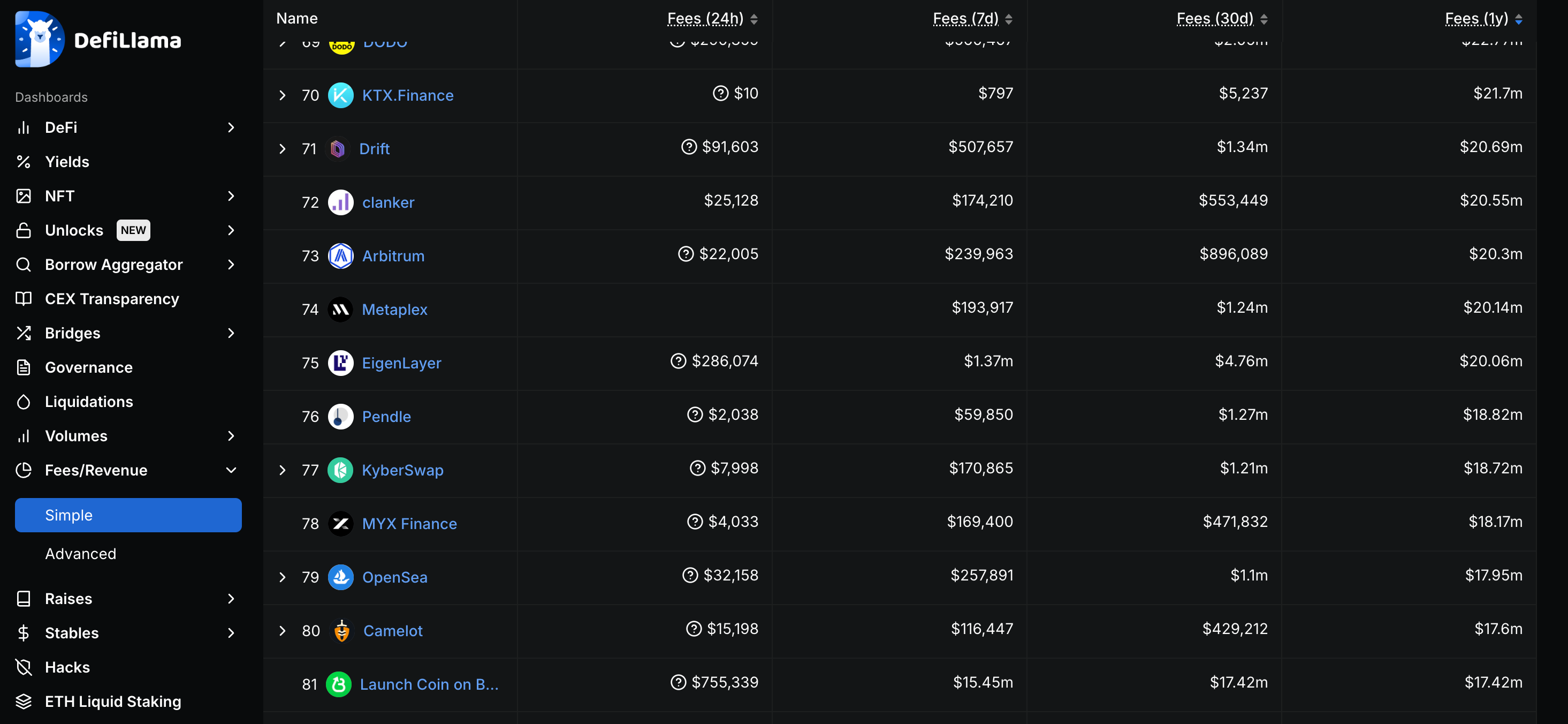Image resolution: width=1568 pixels, height=724 pixels.
Task: Open the EigenLayer protocol link
Action: [x=402, y=363]
